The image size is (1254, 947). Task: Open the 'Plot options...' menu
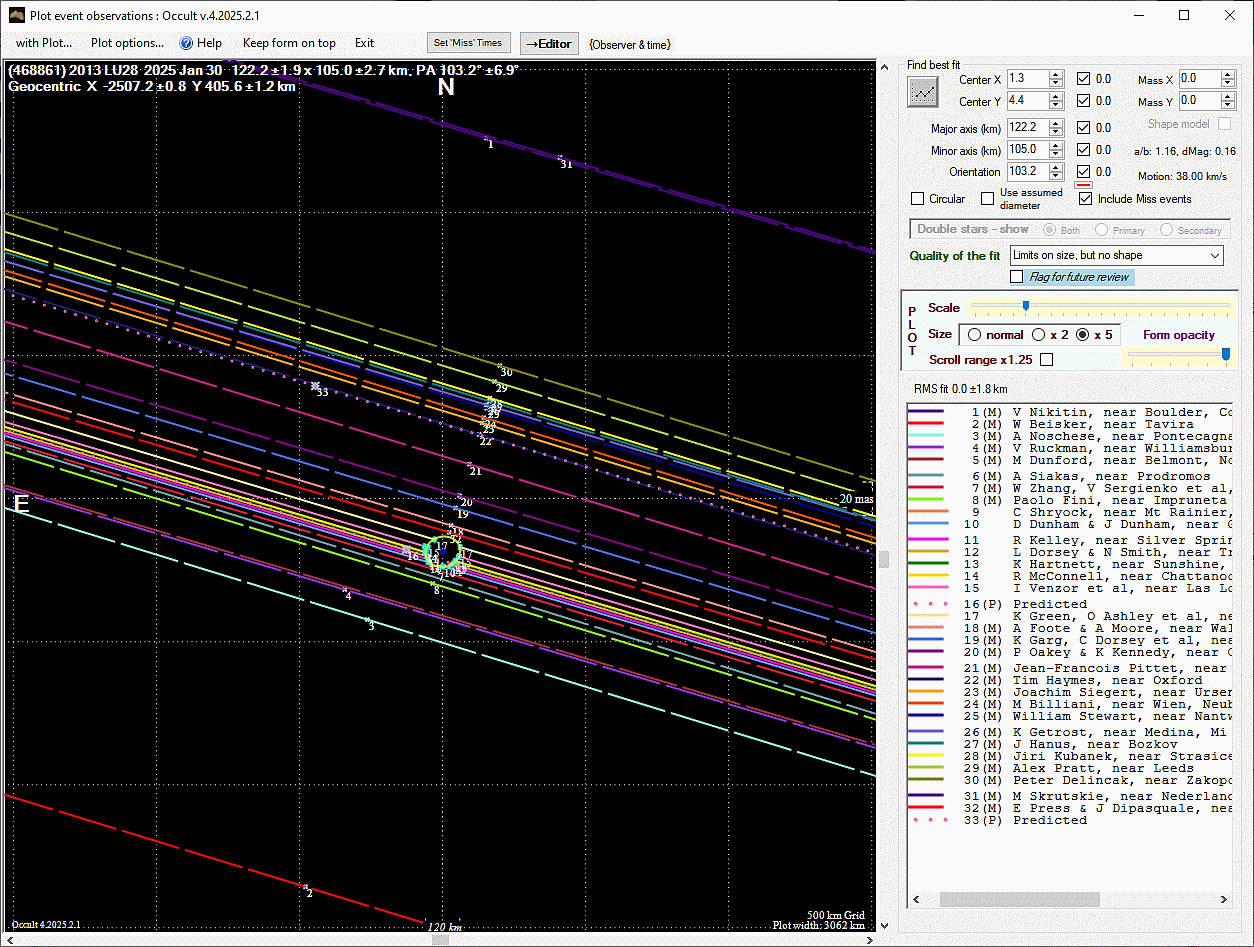[x=127, y=43]
